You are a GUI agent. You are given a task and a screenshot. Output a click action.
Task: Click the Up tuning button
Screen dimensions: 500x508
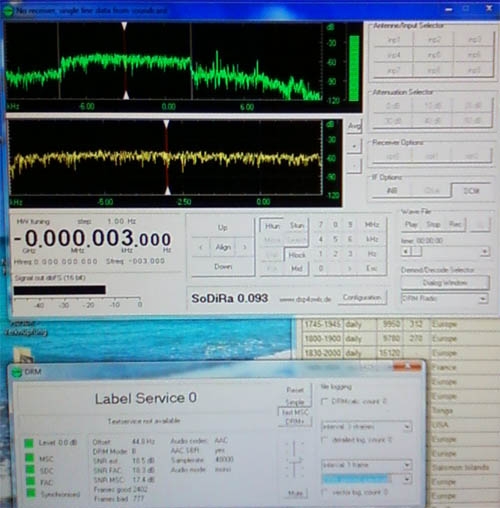tap(223, 228)
